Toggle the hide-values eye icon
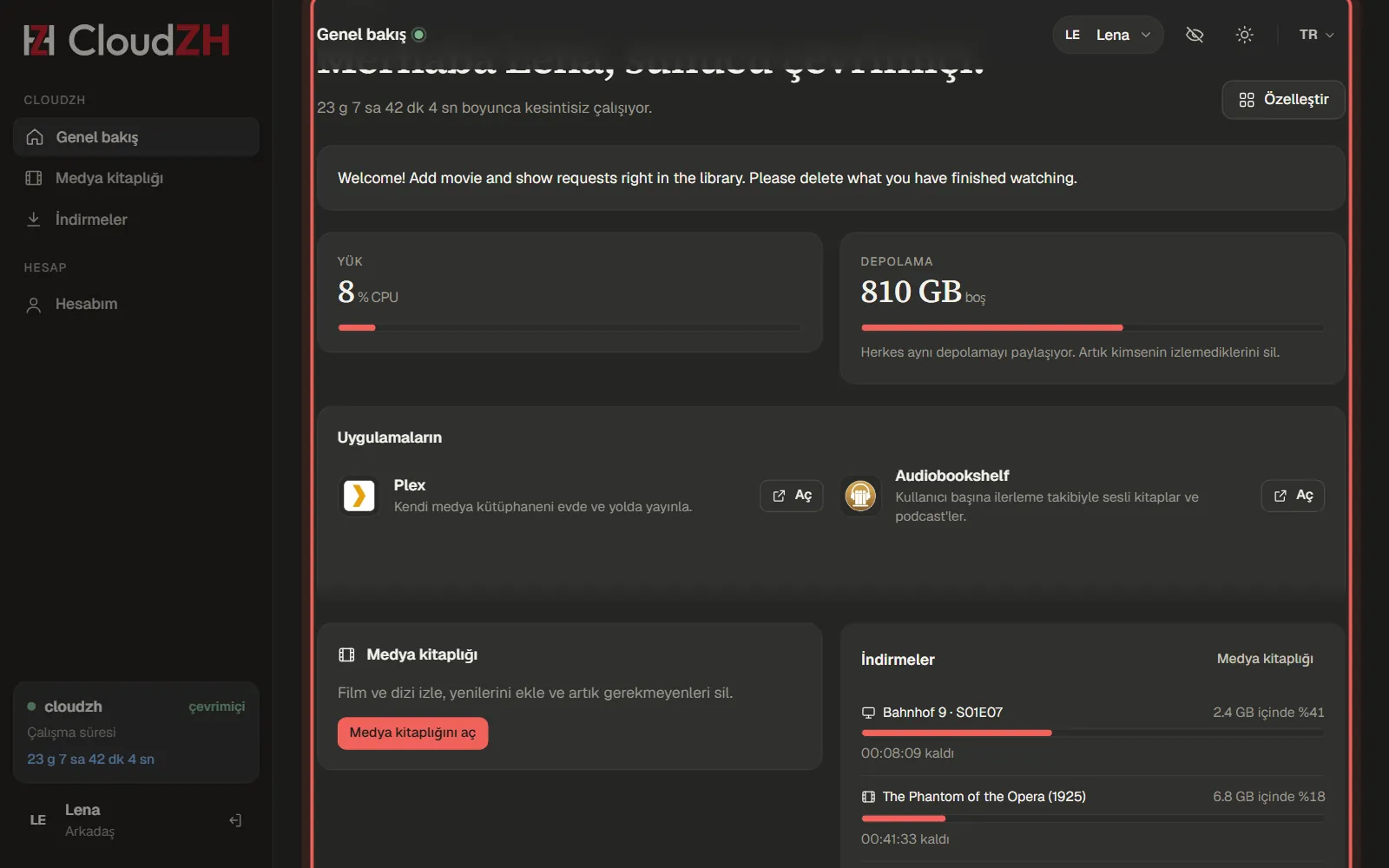Screen dimensions: 1389x868 1195,35
